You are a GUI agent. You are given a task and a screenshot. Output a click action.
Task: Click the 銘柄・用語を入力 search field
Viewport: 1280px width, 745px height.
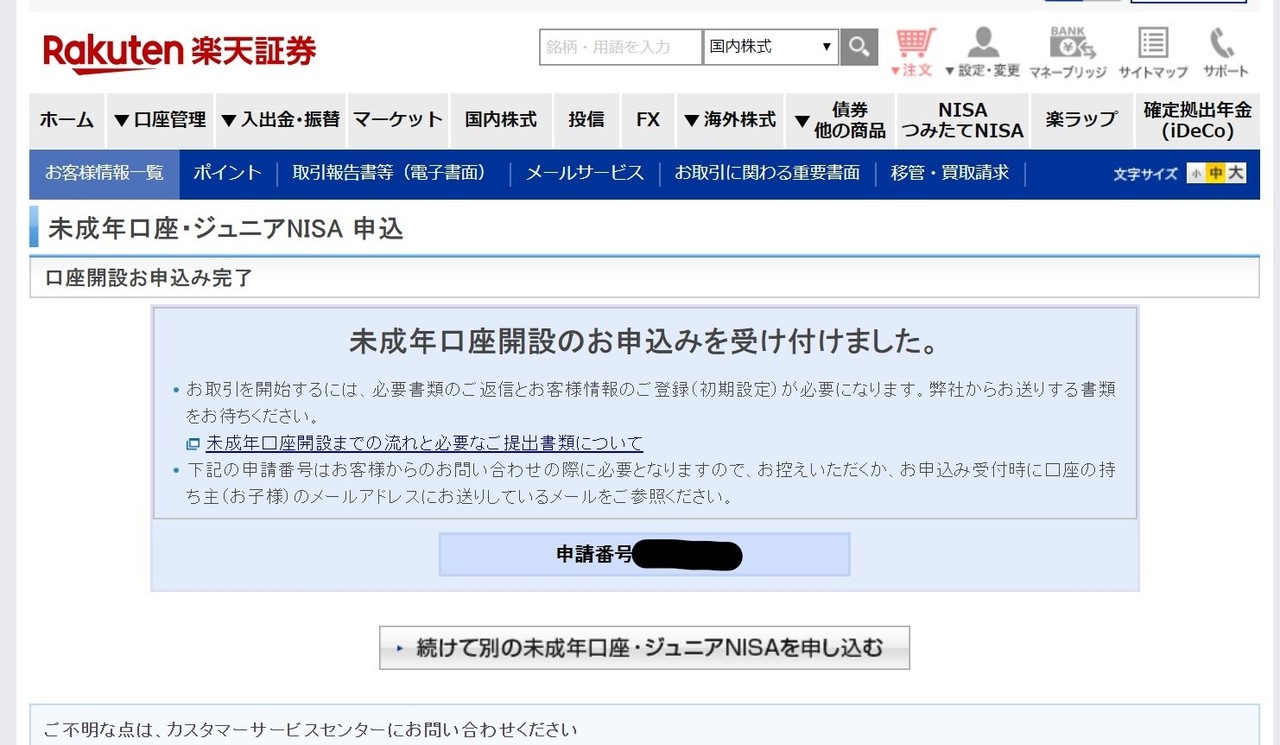621,47
